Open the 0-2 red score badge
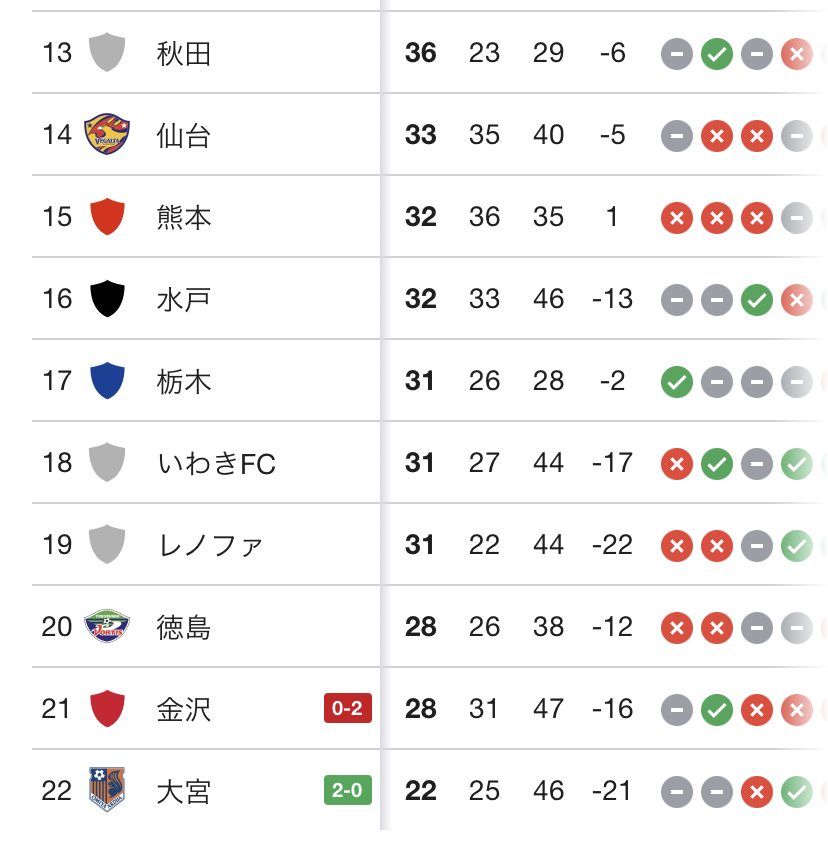Viewport: 828px width, 842px height. 347,708
